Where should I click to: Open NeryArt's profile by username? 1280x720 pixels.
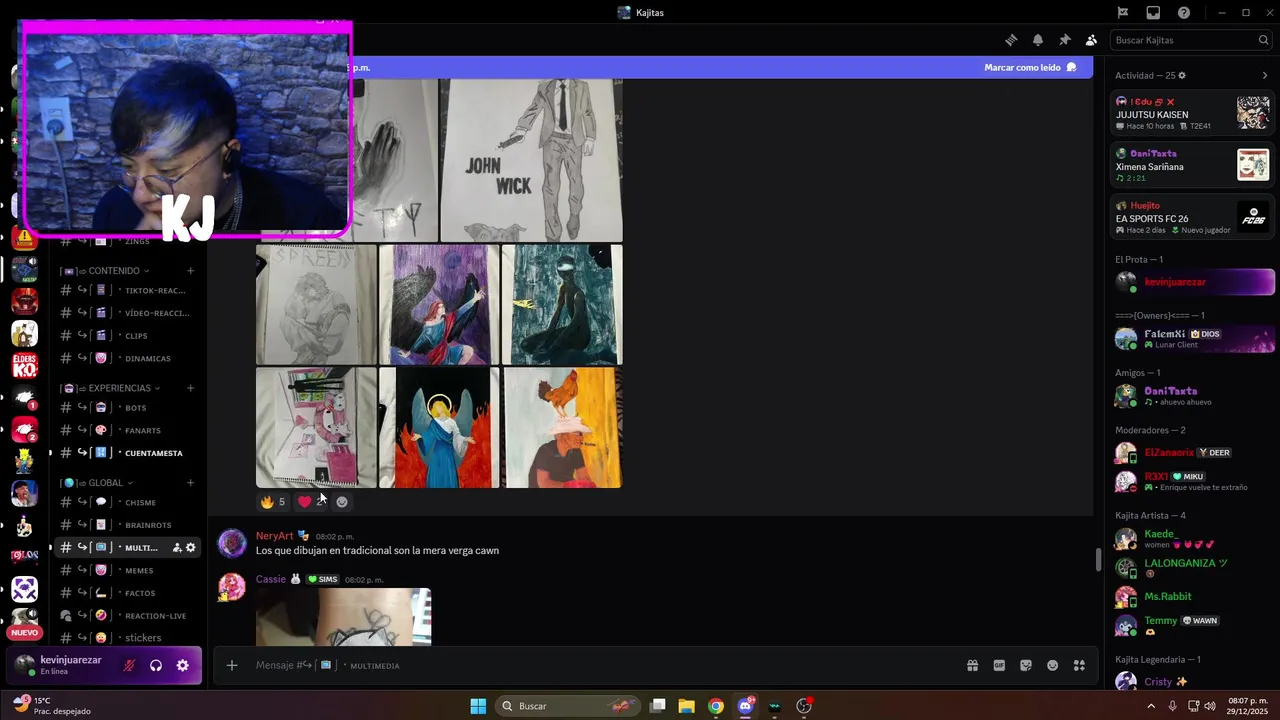coord(274,536)
